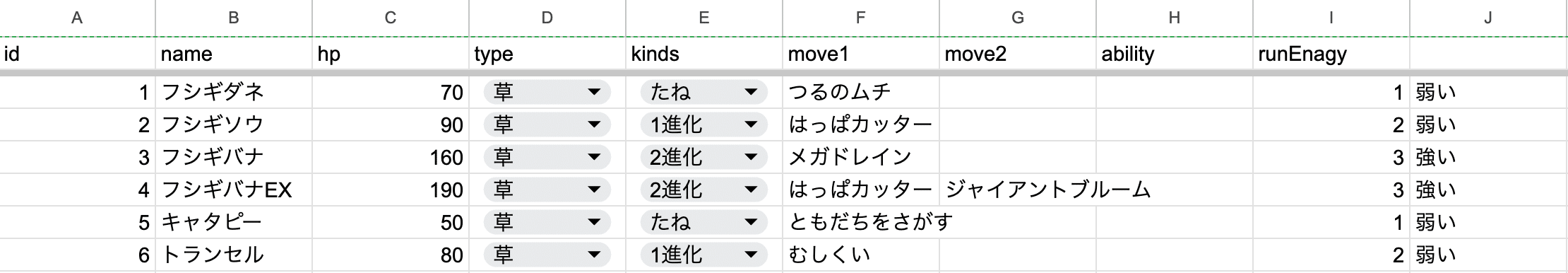Click the runEnagy header cell
The height and width of the screenshot is (273, 1568).
1331,54
